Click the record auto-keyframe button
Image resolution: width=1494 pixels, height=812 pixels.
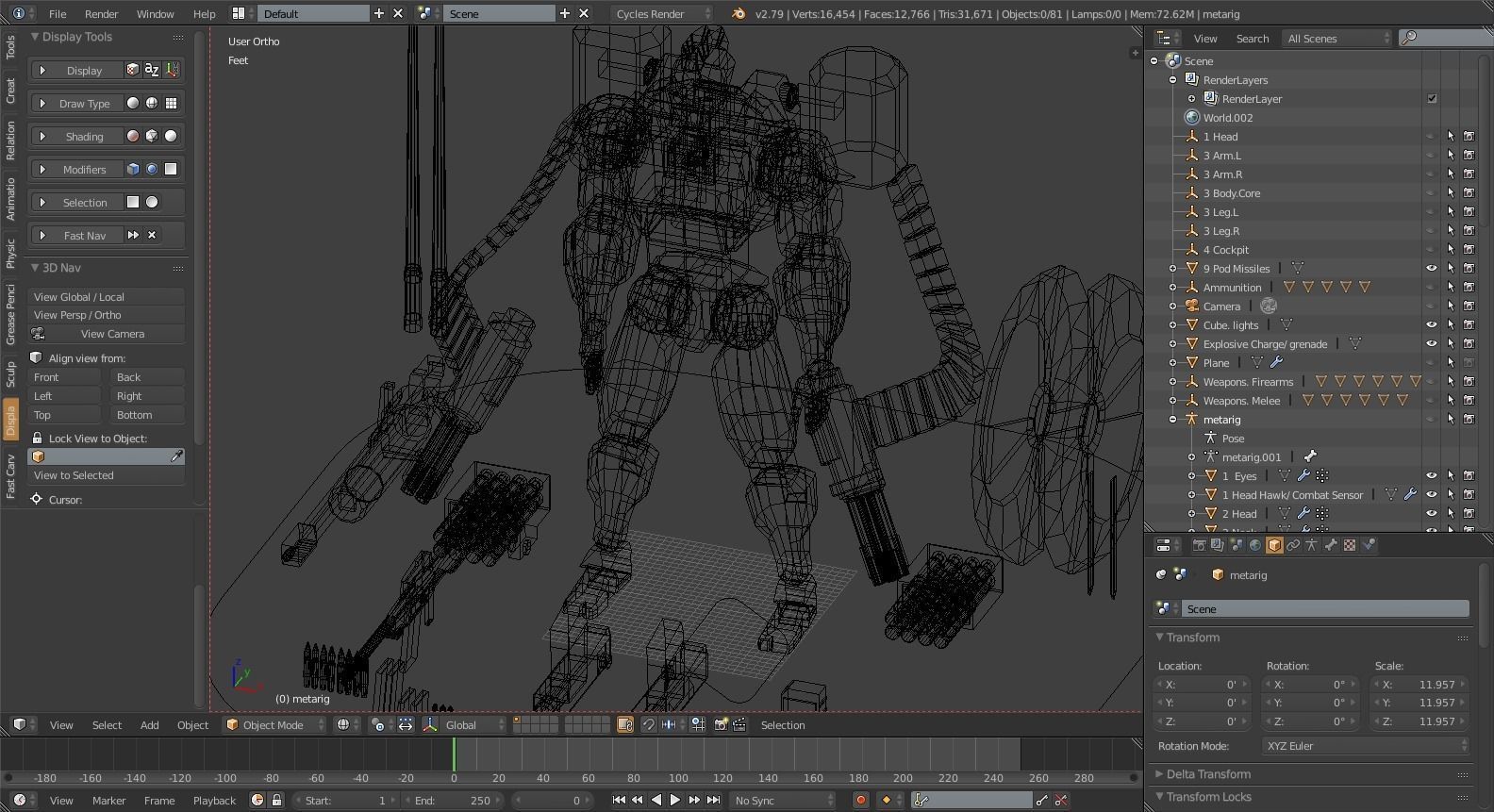(x=860, y=800)
